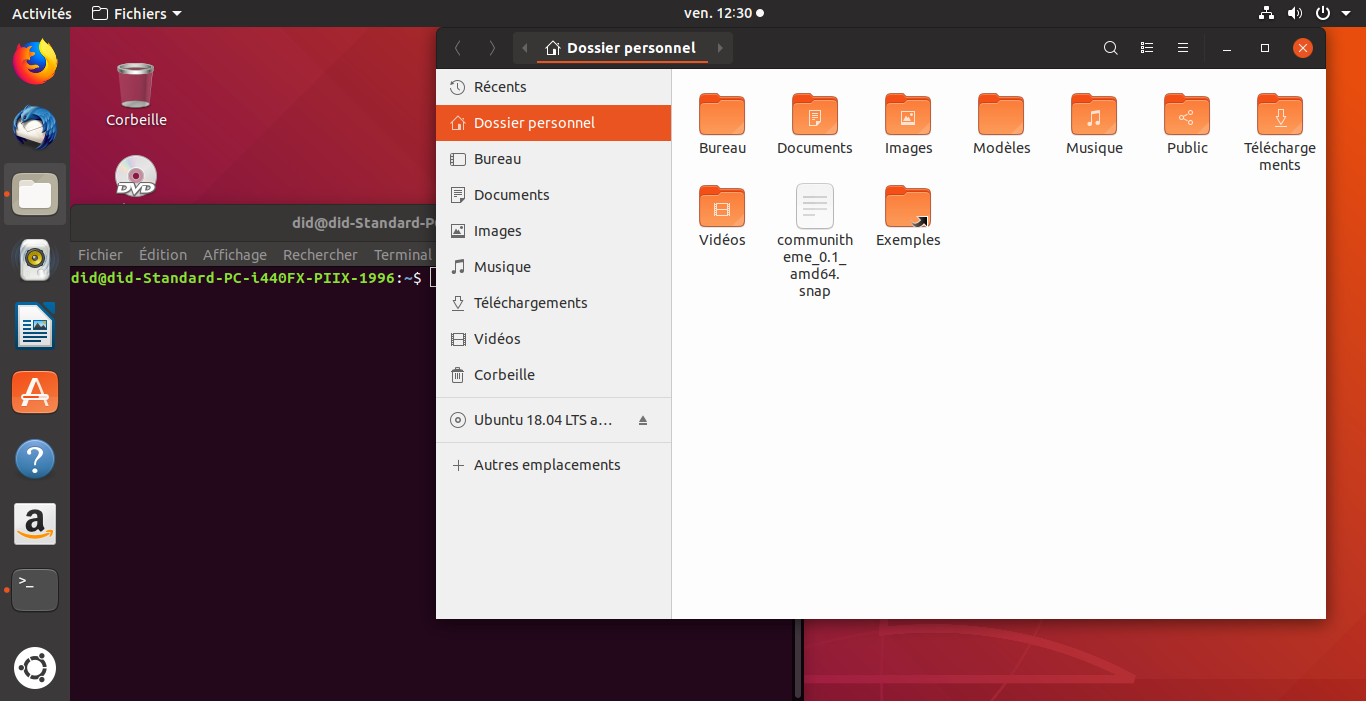
Task: Launch Rhythmbox from the dock
Action: pos(35,260)
